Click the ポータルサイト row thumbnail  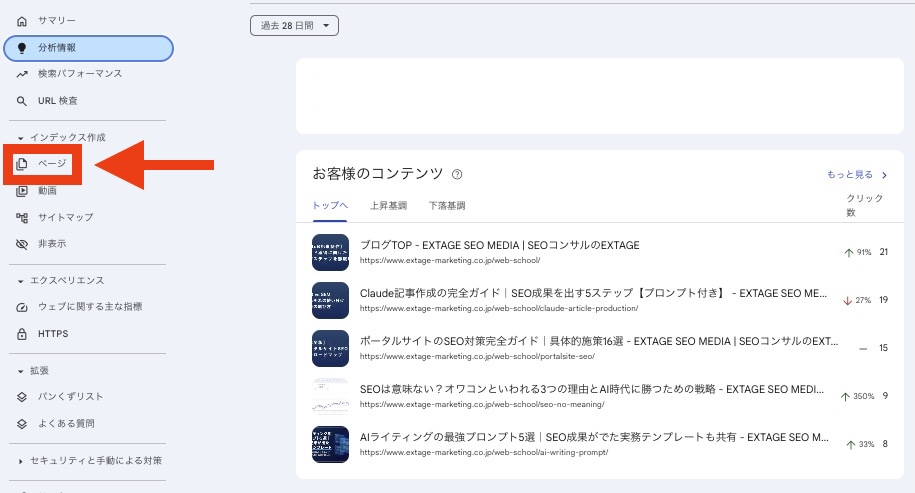330,348
